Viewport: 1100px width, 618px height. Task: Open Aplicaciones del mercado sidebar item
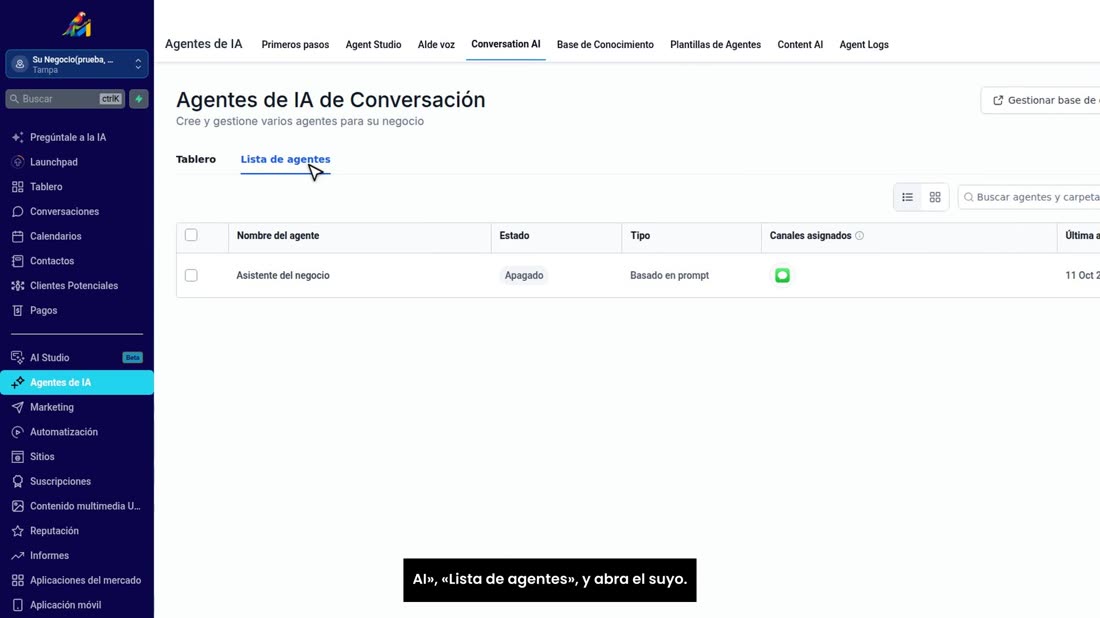click(77, 580)
